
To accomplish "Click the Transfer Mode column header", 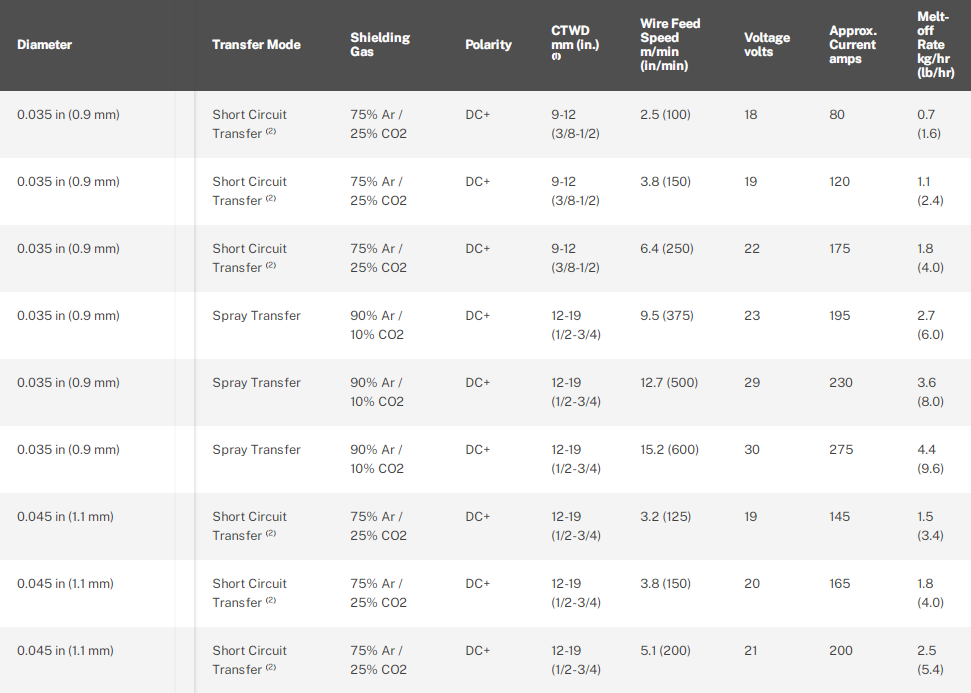I will point(256,44).
